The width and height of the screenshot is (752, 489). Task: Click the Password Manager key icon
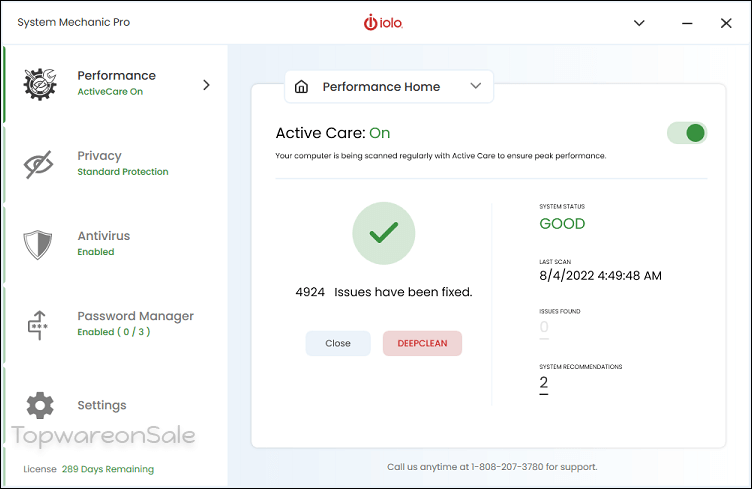38,325
